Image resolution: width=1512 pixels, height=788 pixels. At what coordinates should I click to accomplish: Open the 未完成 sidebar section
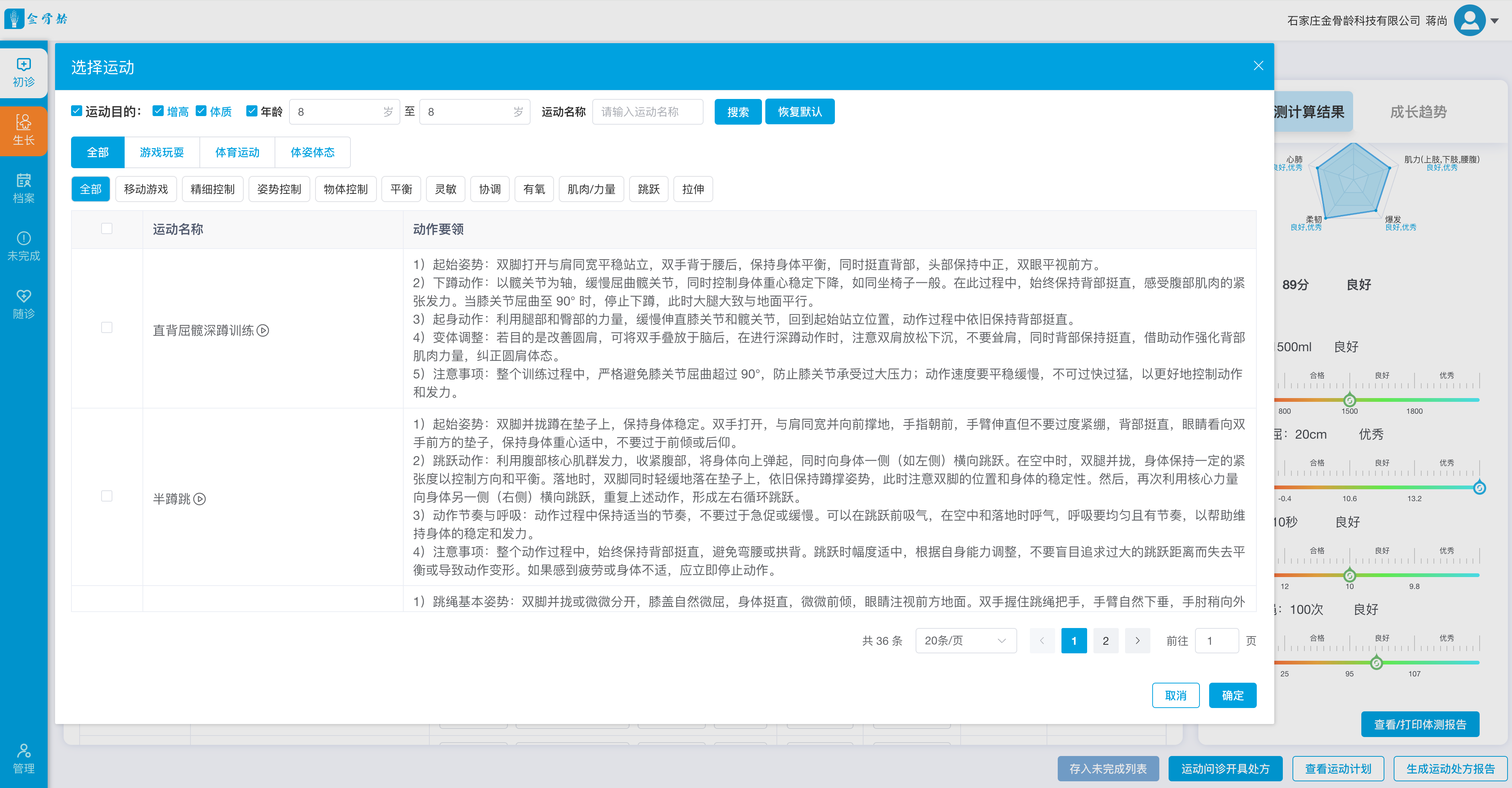pos(23,246)
